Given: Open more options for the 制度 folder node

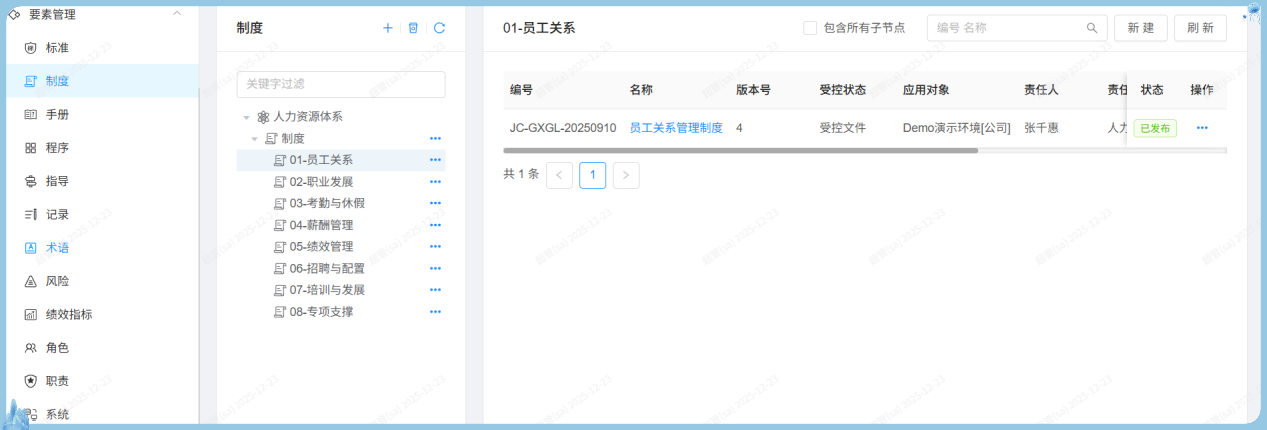Looking at the screenshot, I should (x=435, y=138).
